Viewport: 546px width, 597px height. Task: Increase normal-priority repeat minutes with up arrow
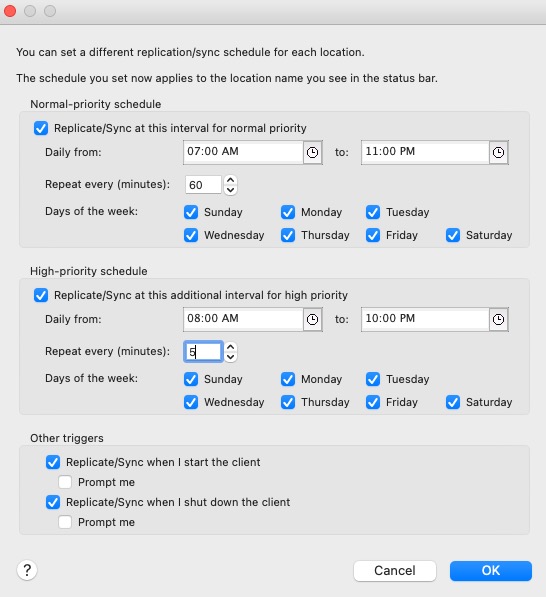tap(230, 180)
